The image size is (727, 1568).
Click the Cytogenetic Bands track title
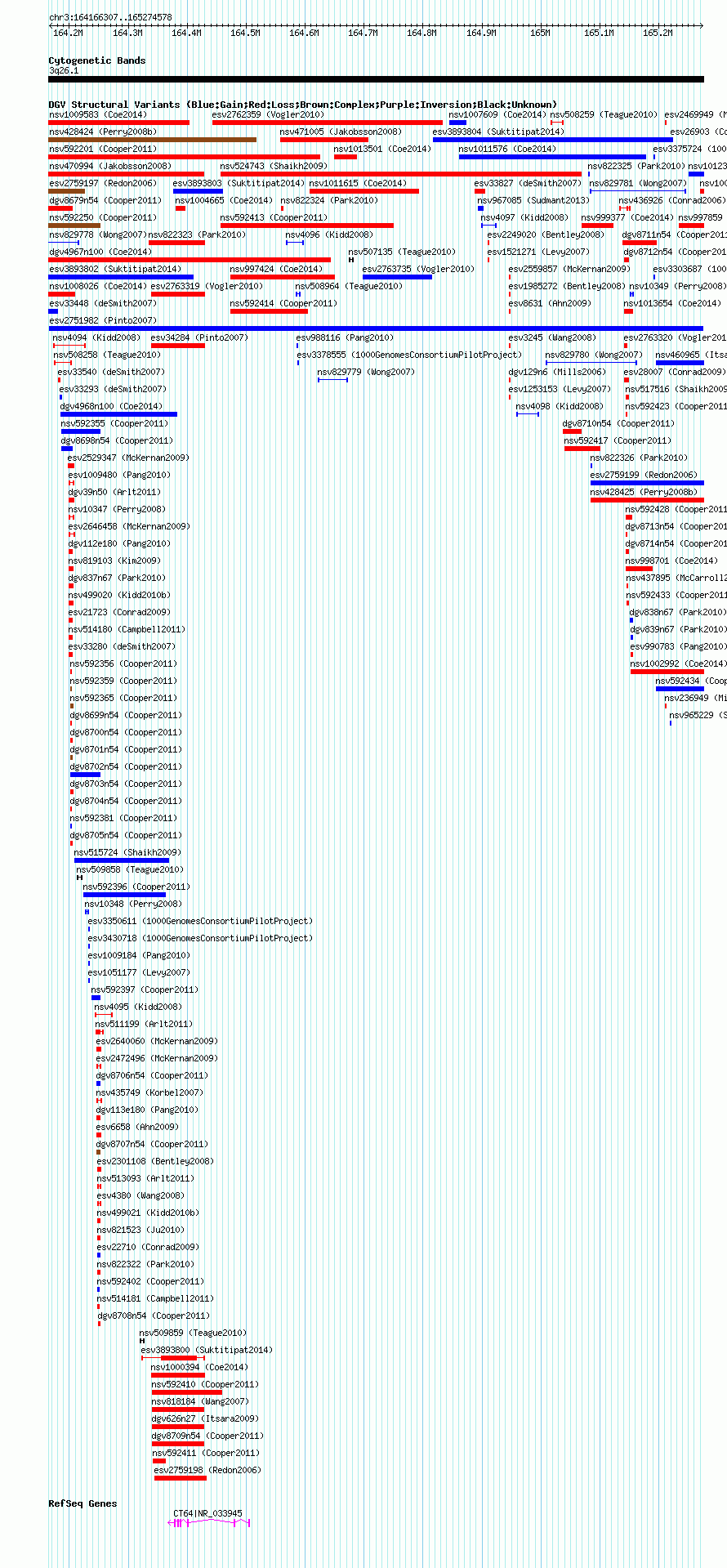[97, 60]
